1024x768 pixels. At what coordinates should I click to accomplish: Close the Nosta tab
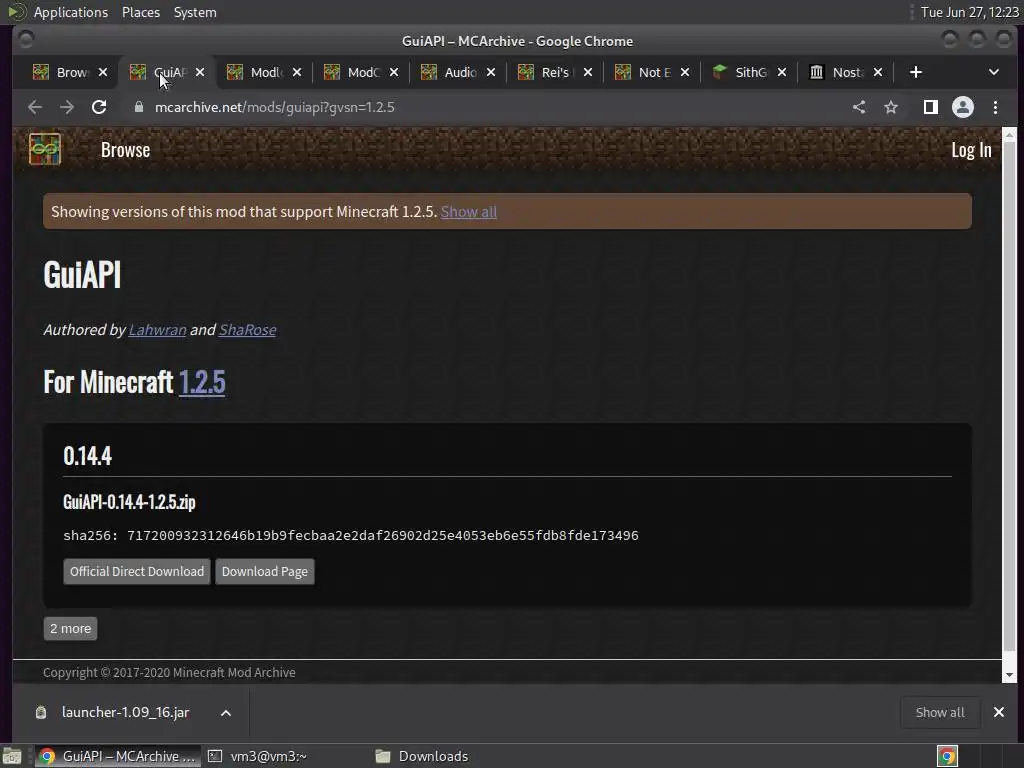(x=878, y=72)
